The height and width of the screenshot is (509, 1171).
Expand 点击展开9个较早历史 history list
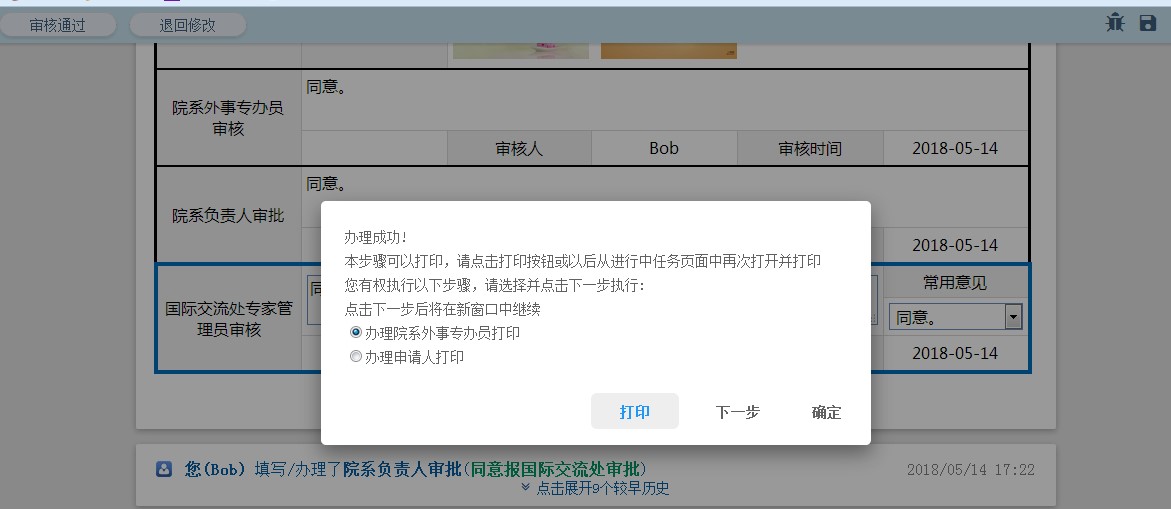[602, 488]
